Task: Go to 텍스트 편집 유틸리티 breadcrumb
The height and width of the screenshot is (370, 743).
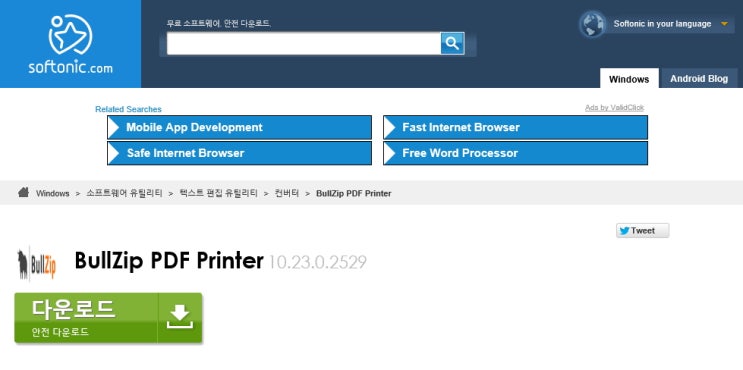Action: click(x=218, y=193)
